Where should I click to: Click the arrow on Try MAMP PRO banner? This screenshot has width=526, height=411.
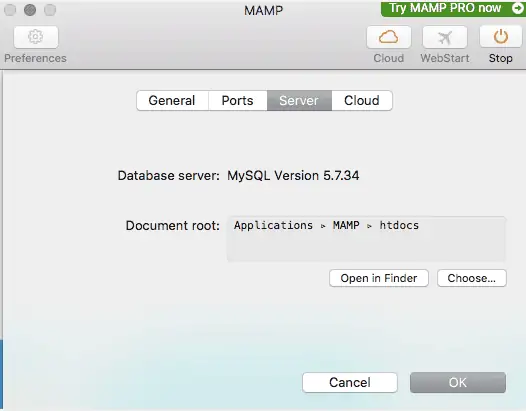pos(518,8)
